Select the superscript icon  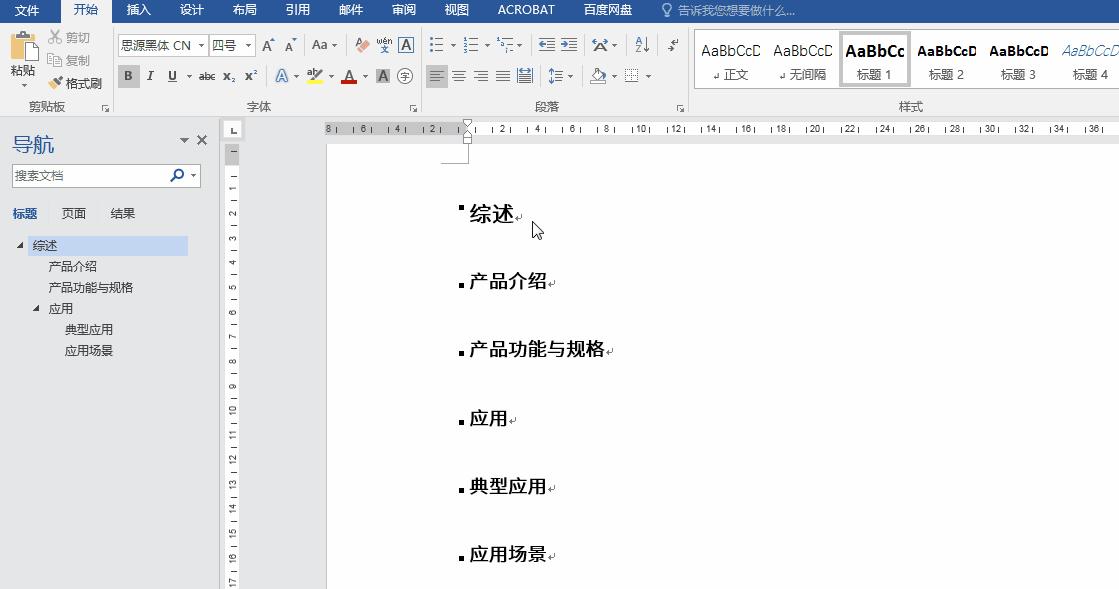[249, 76]
